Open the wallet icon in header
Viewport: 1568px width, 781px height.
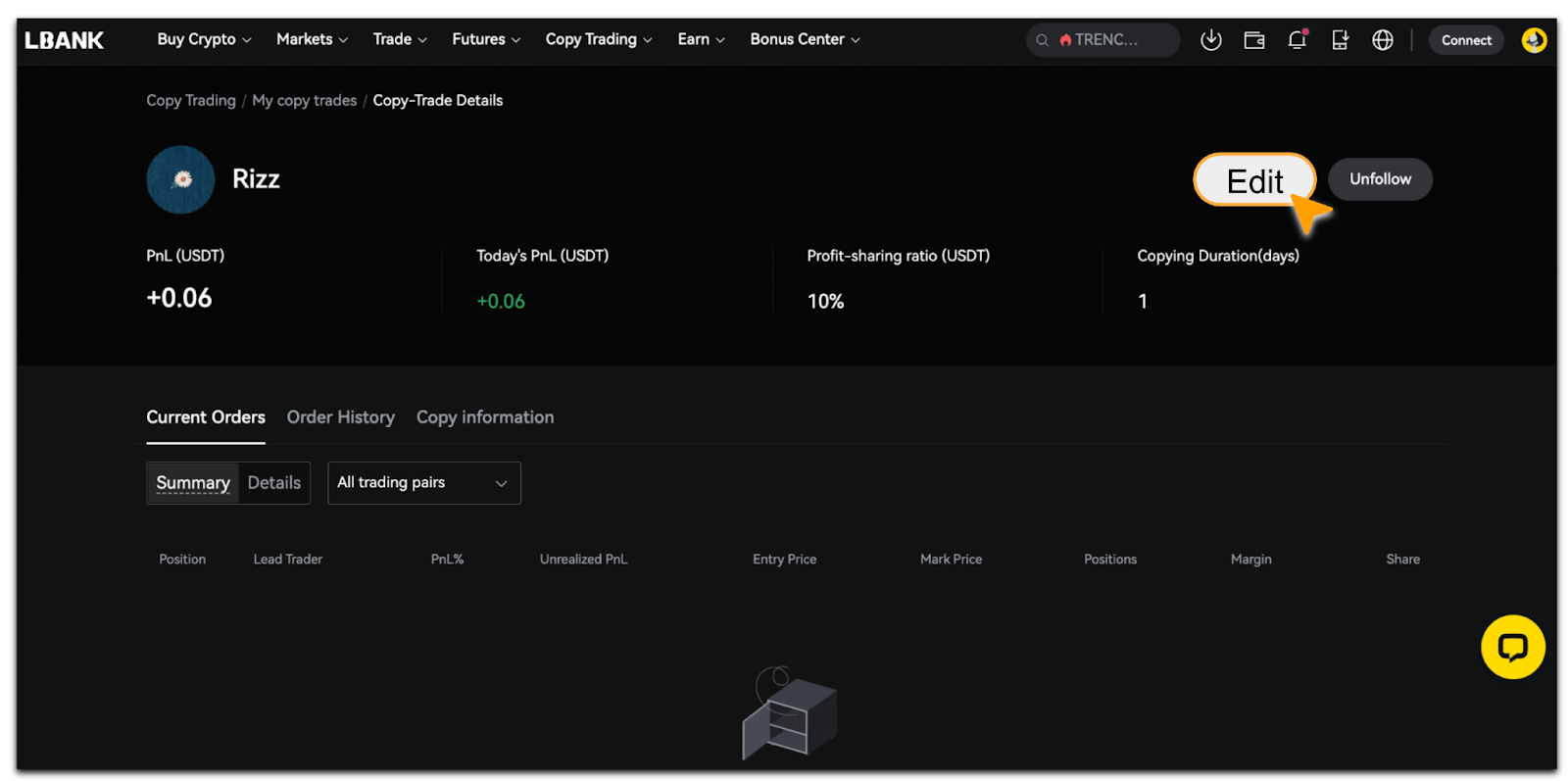click(x=1253, y=40)
